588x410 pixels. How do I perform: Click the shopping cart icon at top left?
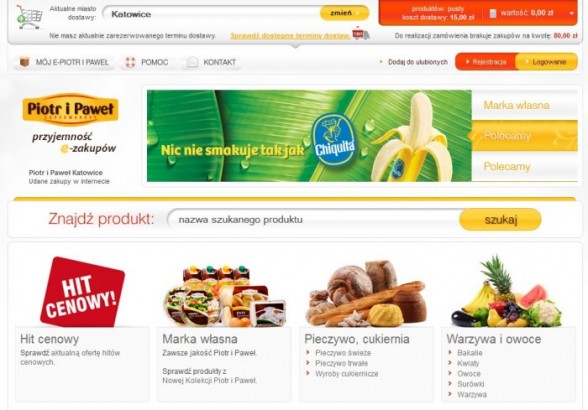[x=29, y=17]
